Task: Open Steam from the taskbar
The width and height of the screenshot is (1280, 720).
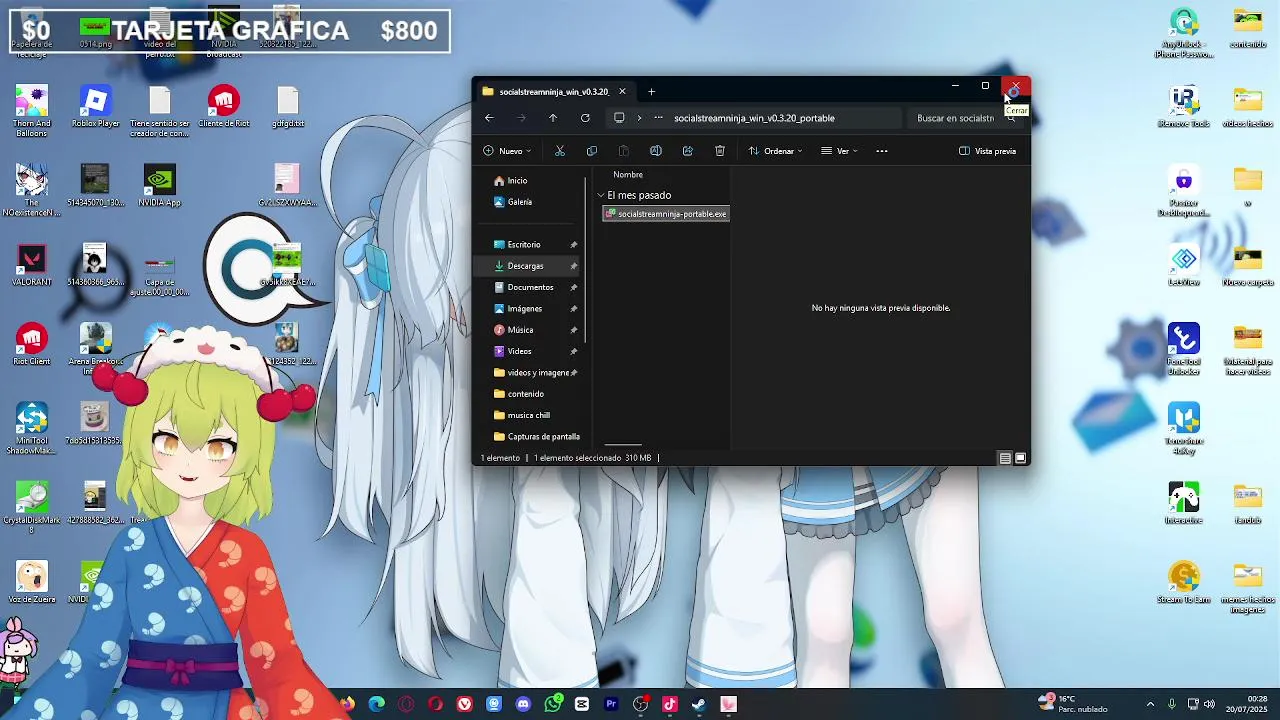Action: [x=699, y=704]
